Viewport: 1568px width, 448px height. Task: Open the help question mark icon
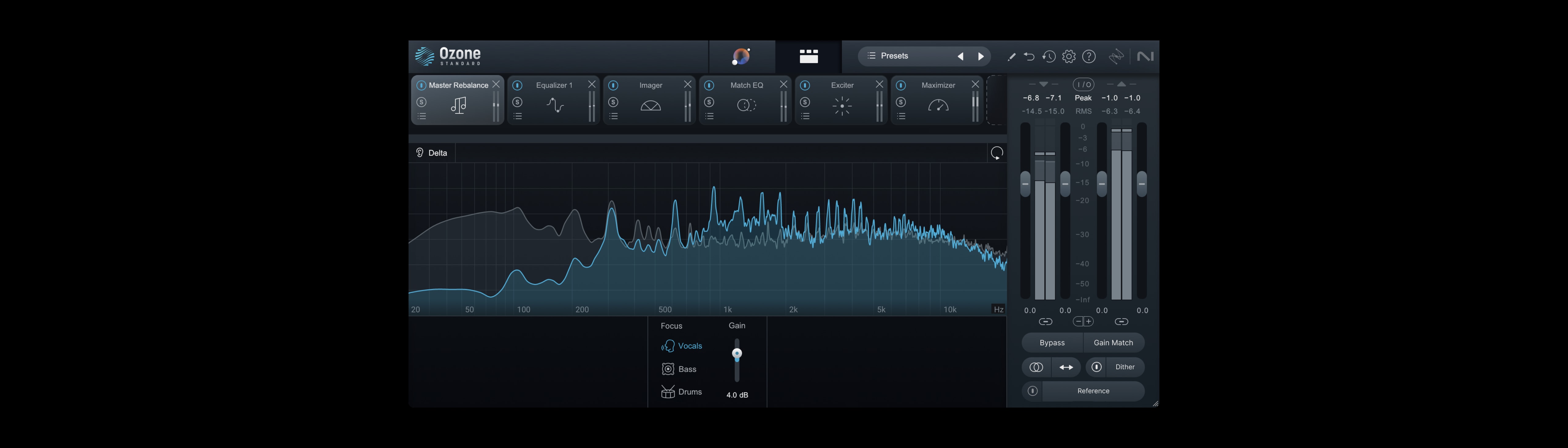1089,57
